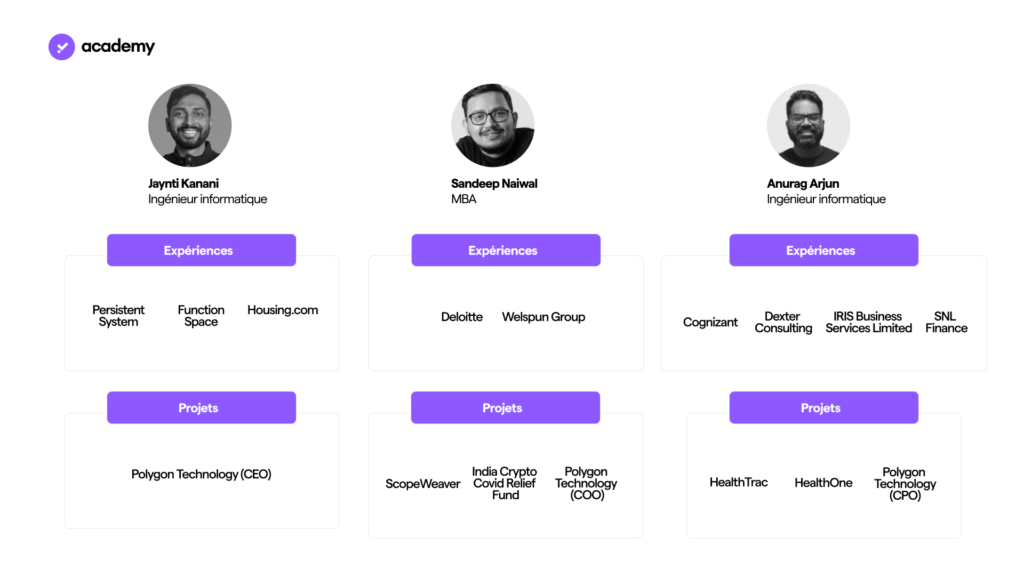
Task: Click the purple checkmark academy logo icon
Action: pyautogui.click(x=61, y=46)
